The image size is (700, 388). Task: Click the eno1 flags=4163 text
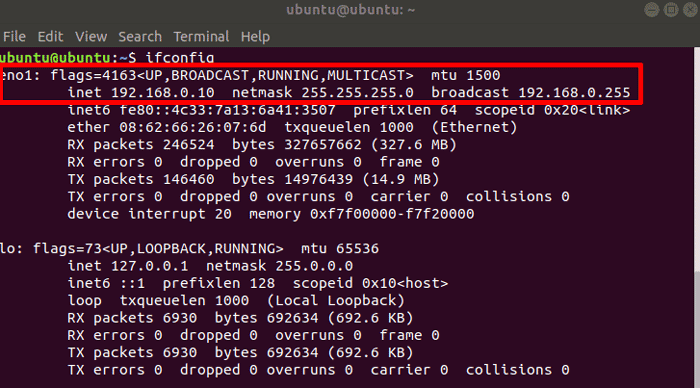68,75
